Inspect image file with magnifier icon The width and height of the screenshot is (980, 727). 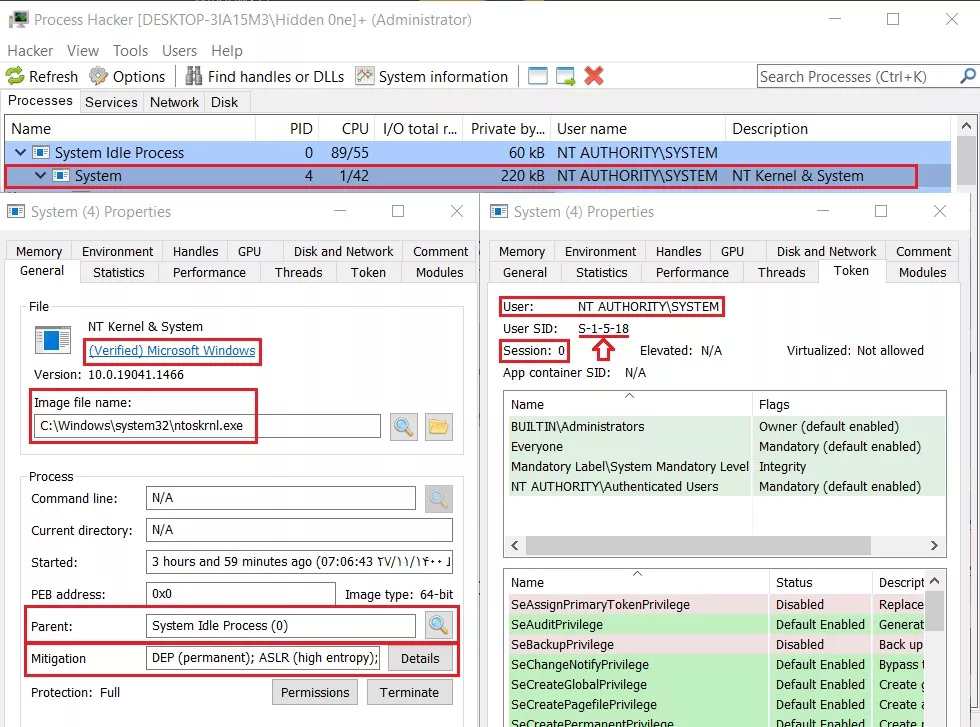[x=404, y=427]
